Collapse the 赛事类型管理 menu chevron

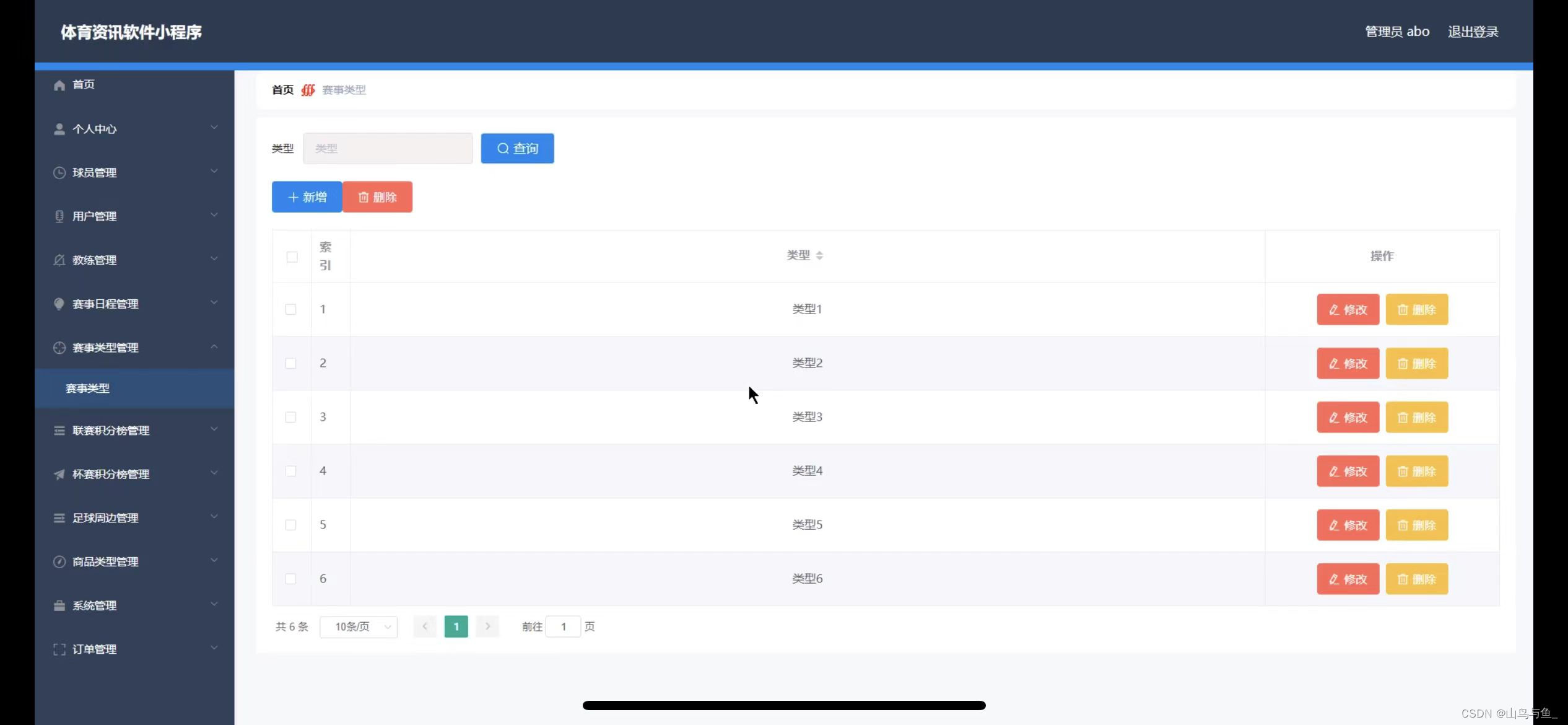pyautogui.click(x=214, y=346)
